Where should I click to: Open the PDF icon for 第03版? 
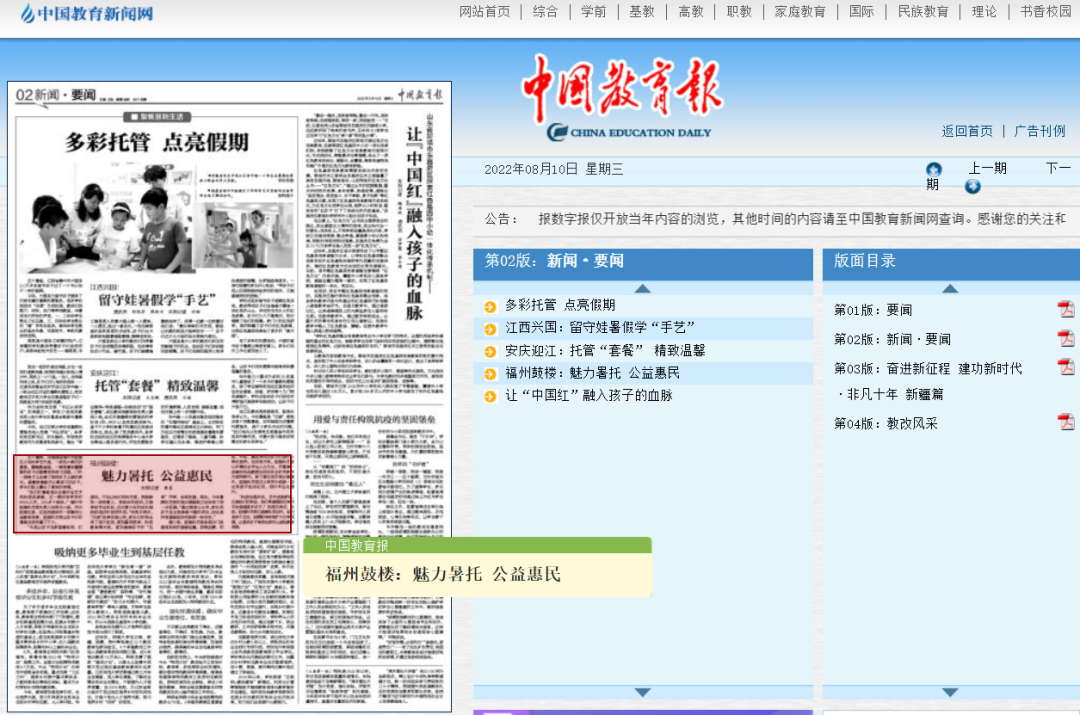[1066, 367]
